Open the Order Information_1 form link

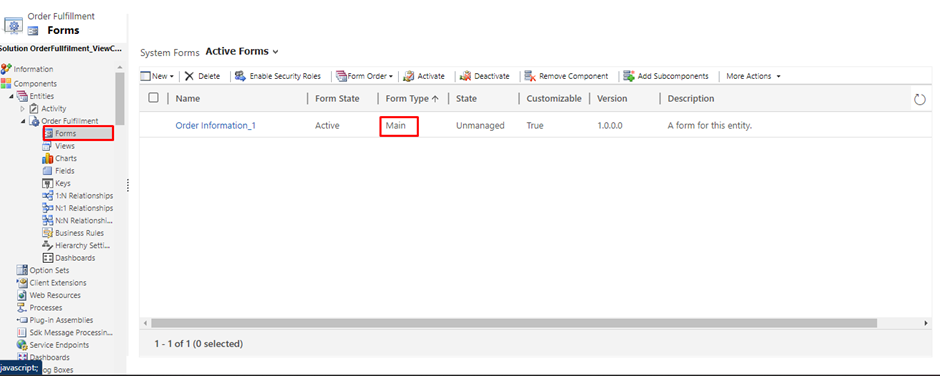pos(216,126)
